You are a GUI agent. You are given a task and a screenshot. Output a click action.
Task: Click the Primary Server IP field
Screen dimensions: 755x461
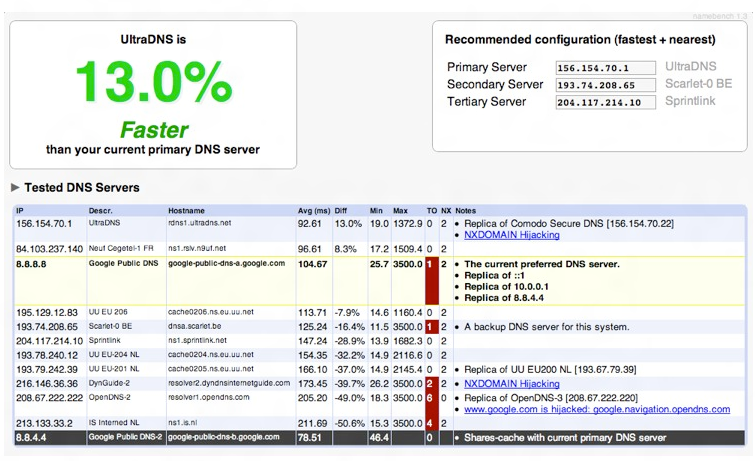point(605,68)
